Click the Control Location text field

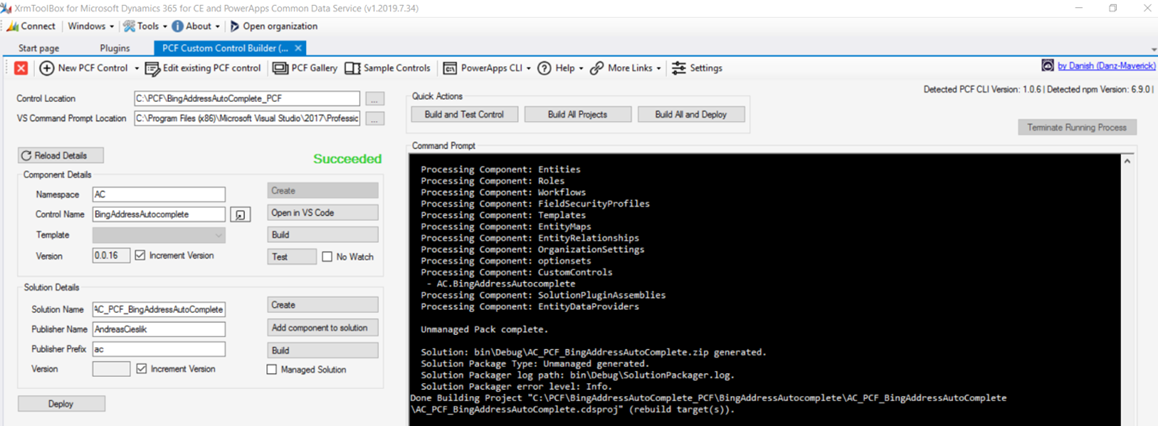[x=247, y=98]
